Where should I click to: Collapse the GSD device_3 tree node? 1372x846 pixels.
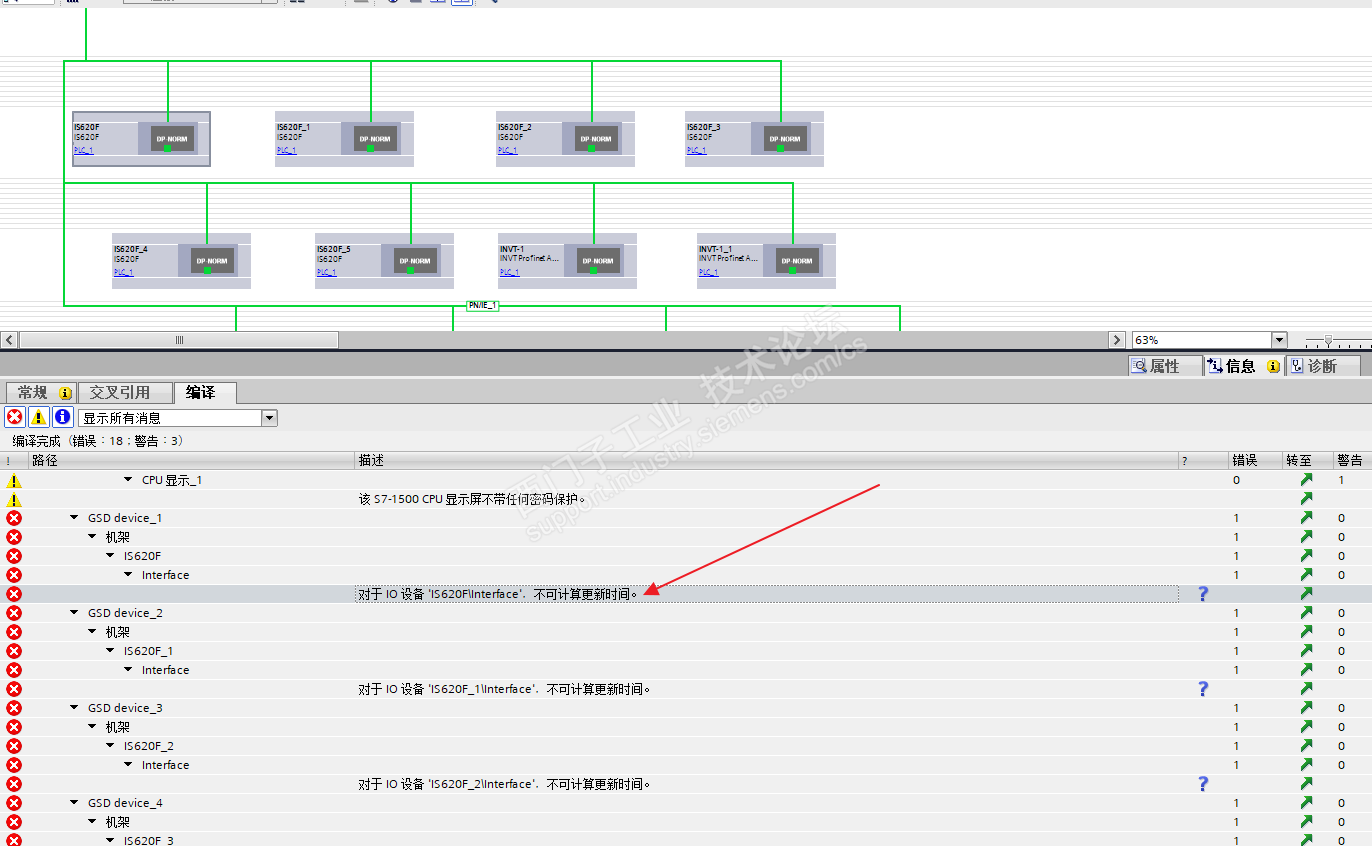(75, 708)
